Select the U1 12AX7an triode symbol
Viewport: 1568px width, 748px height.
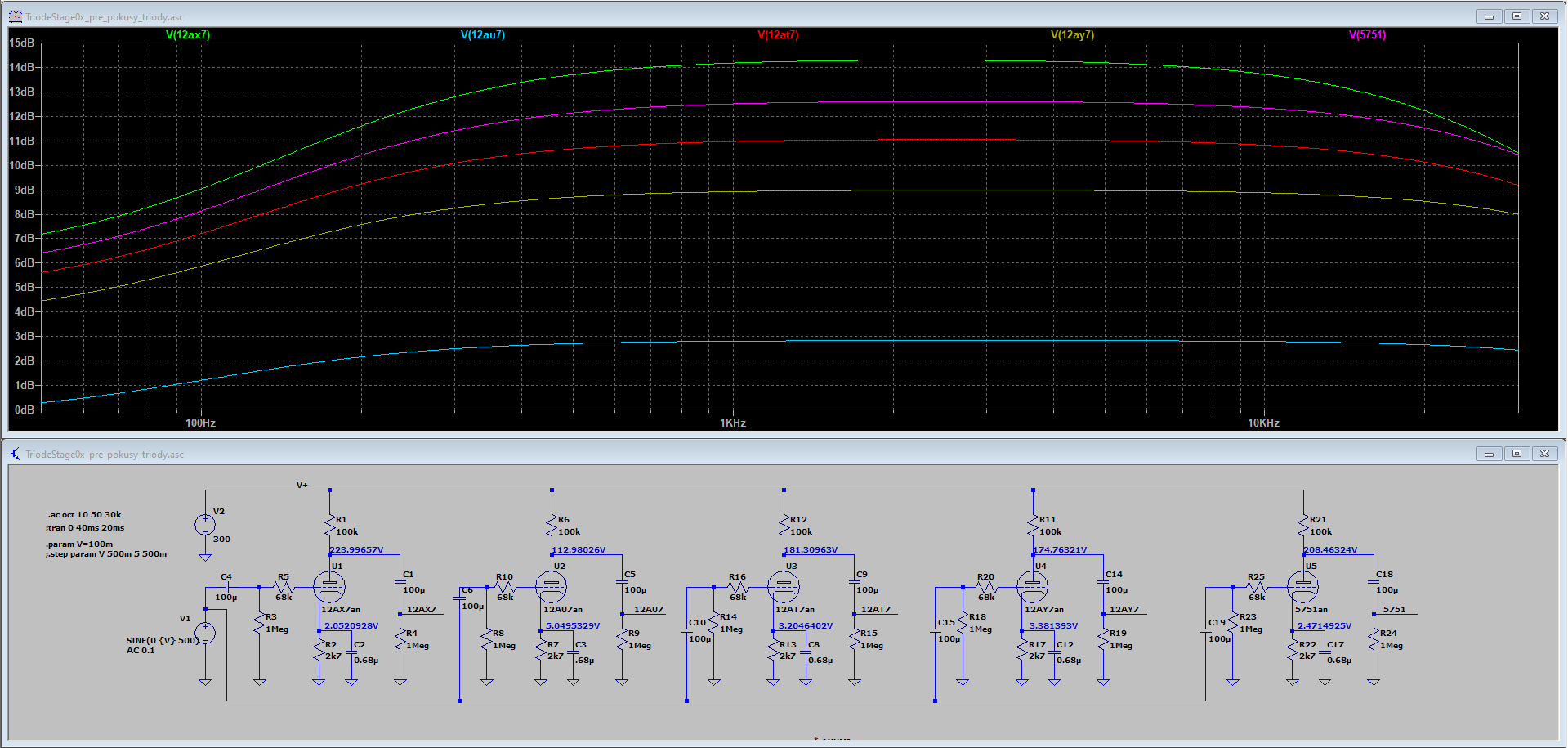[329, 586]
